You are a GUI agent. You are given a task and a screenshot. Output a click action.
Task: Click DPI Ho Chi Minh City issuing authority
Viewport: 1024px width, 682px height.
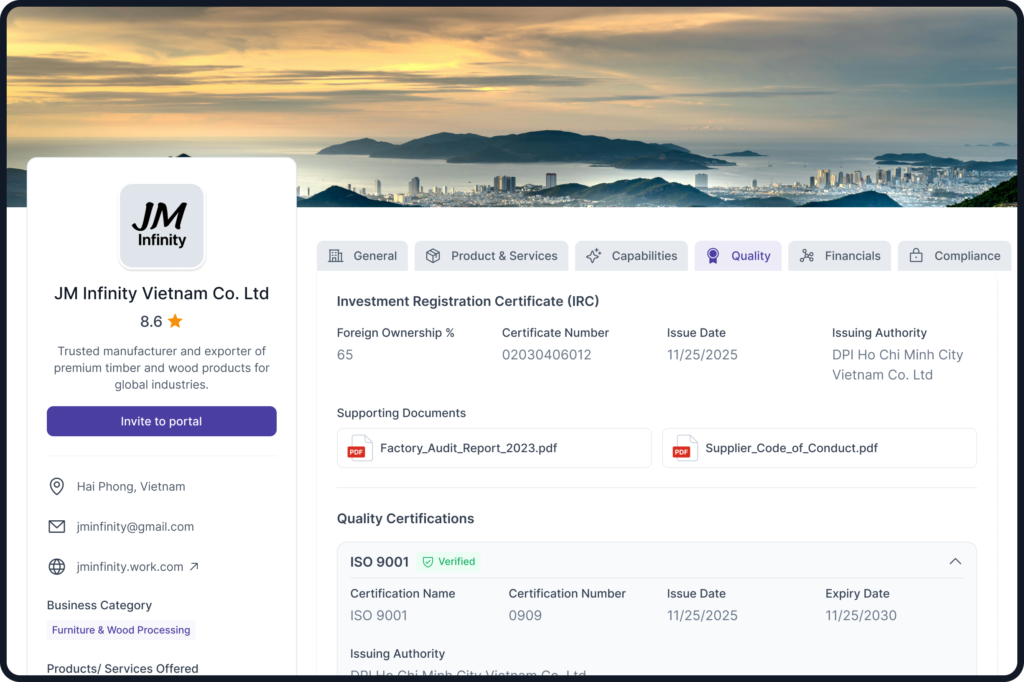click(x=897, y=365)
